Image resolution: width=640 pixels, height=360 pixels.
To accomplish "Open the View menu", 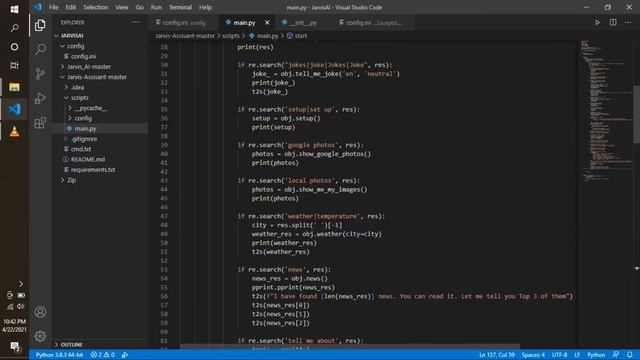I will click(122, 7).
